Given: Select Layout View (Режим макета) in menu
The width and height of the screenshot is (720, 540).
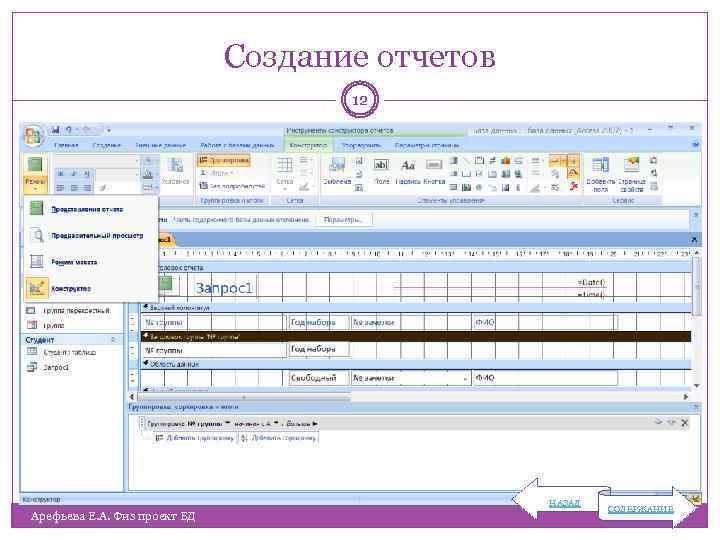Looking at the screenshot, I should [x=91, y=262].
